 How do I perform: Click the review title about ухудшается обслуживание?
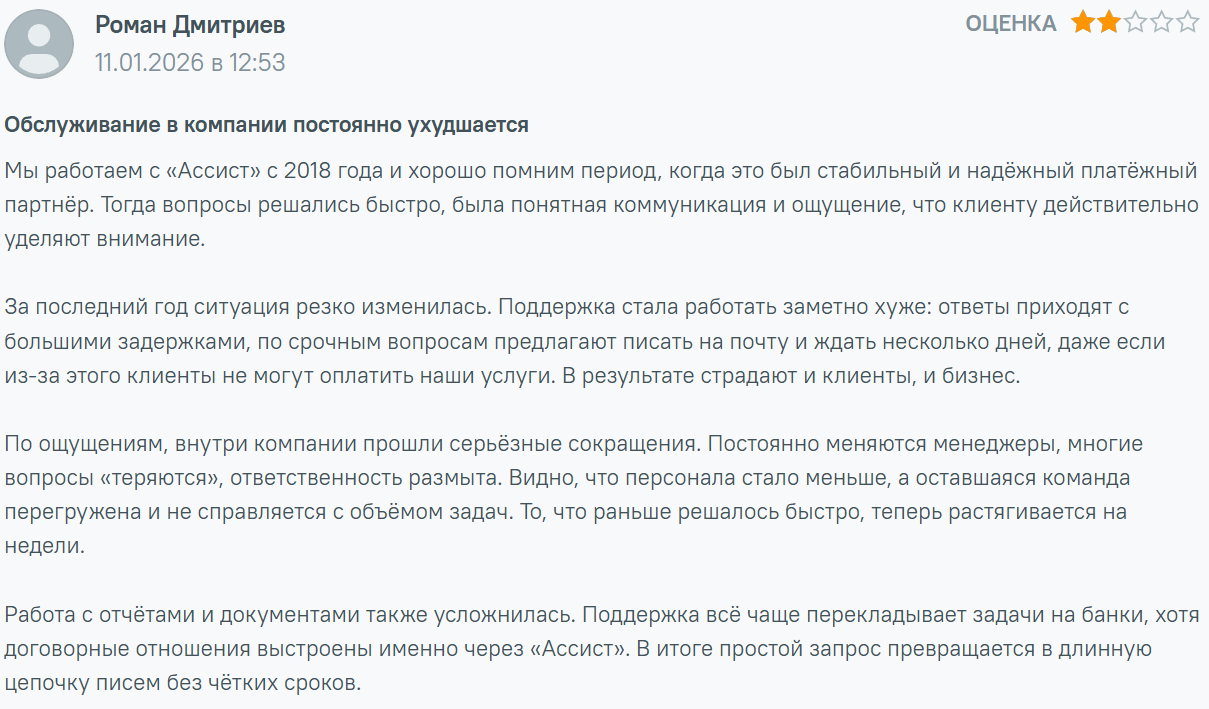pos(266,125)
